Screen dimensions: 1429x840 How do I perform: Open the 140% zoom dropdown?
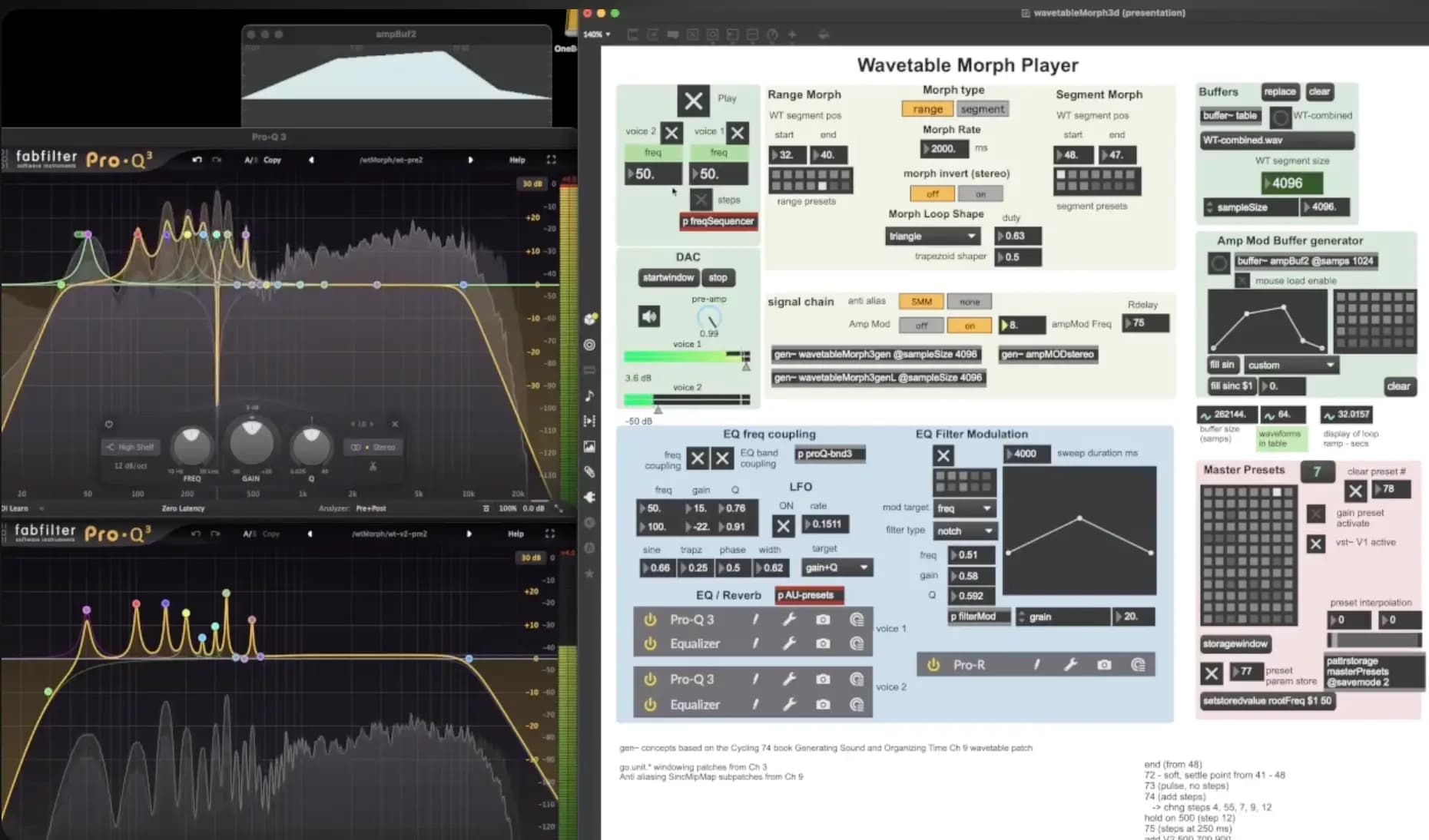point(597,35)
